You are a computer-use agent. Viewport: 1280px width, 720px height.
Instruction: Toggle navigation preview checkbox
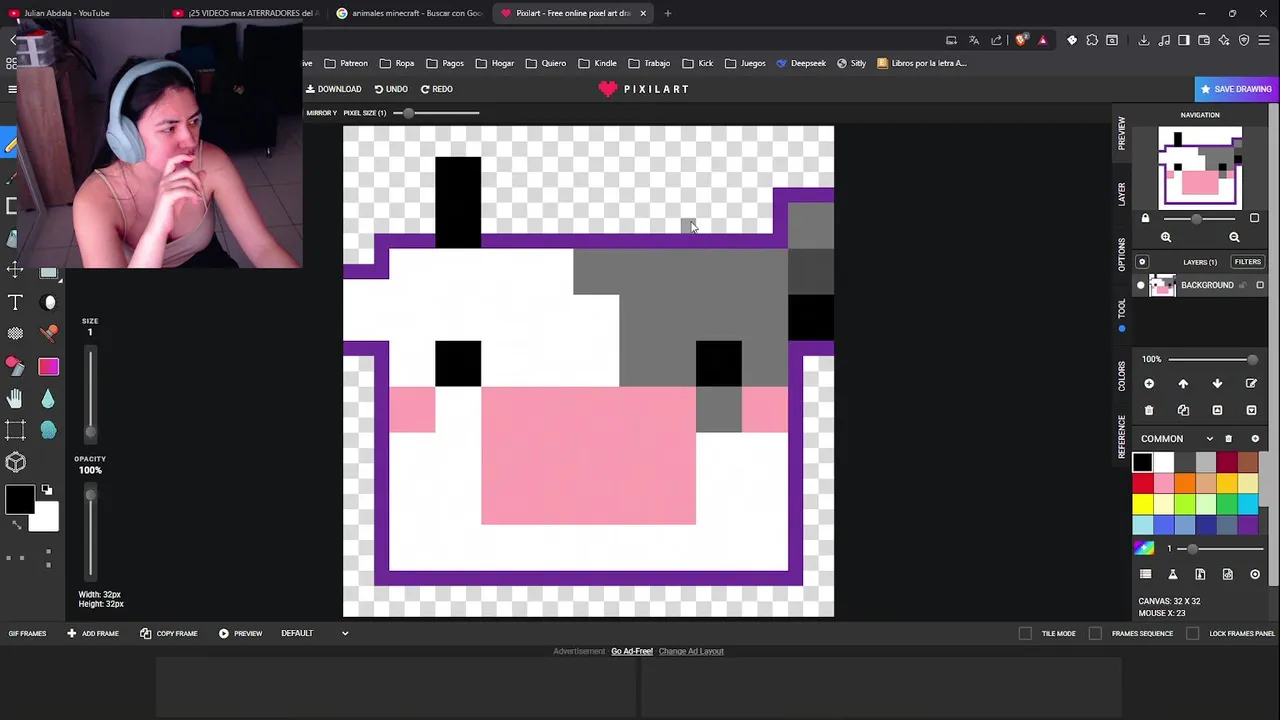click(x=1255, y=218)
